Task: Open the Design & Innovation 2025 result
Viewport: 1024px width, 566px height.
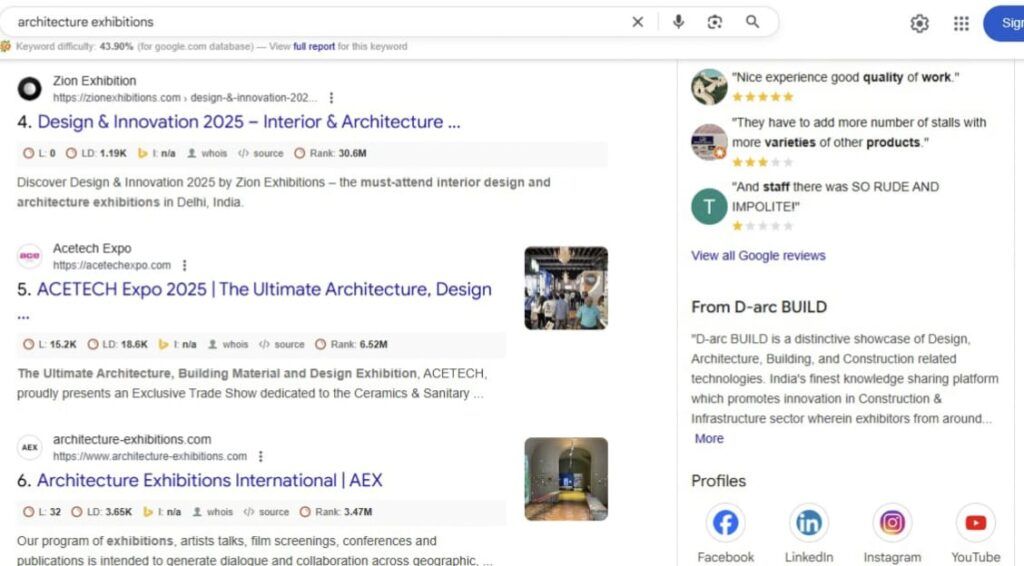Action: point(248,122)
